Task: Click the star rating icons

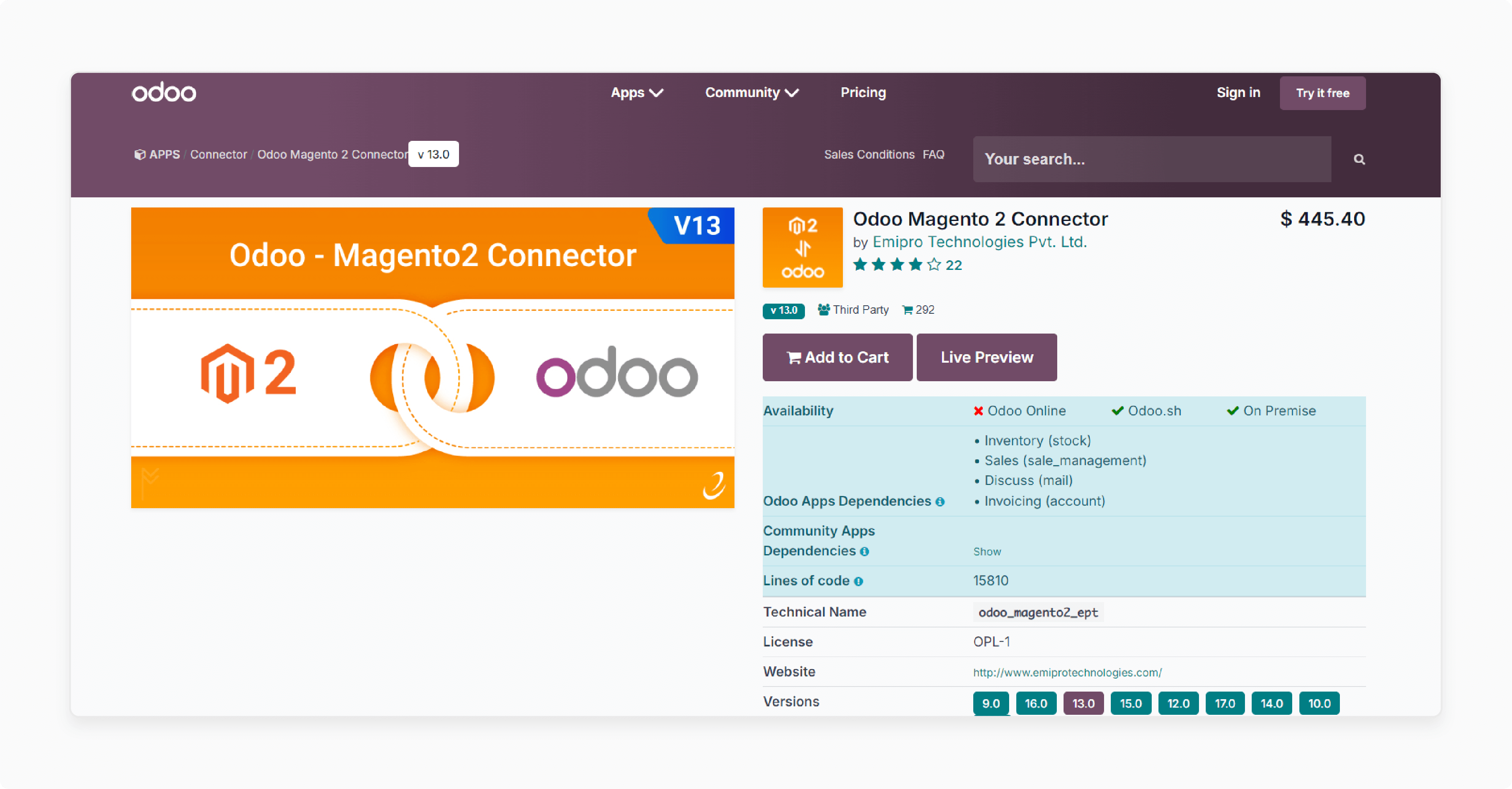Action: pyautogui.click(x=896, y=264)
